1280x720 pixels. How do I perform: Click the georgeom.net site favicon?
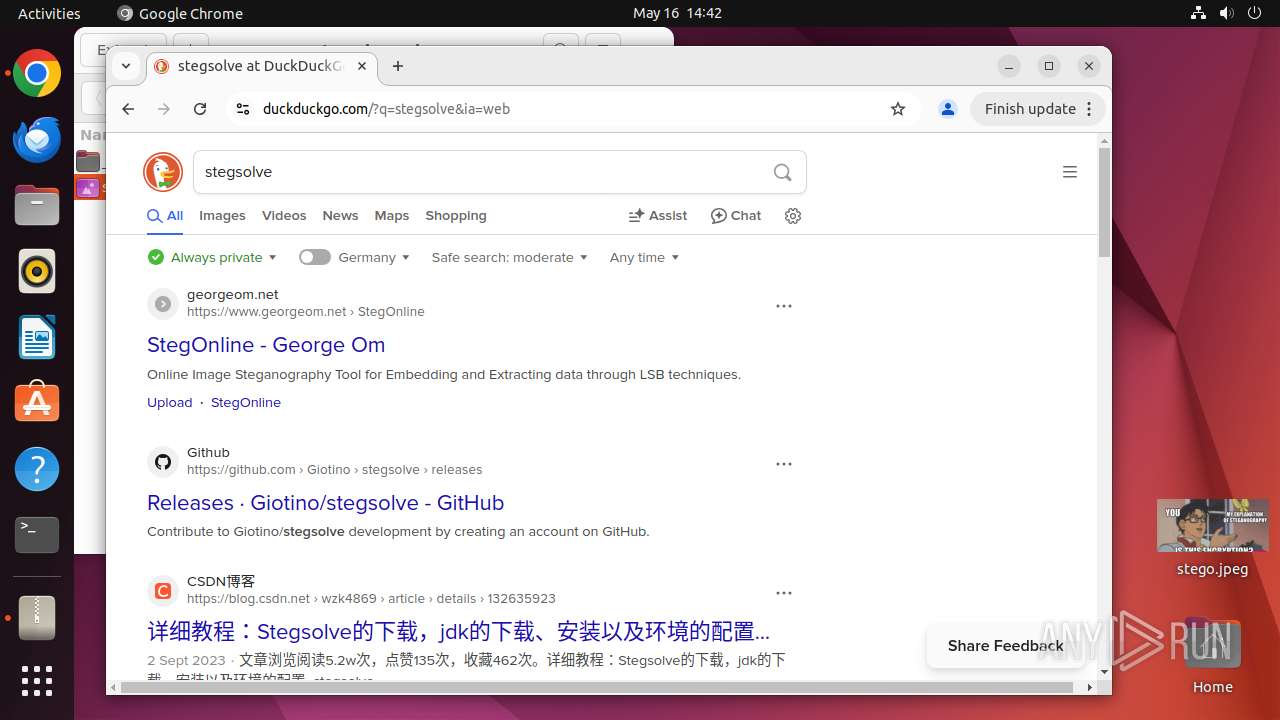point(163,303)
